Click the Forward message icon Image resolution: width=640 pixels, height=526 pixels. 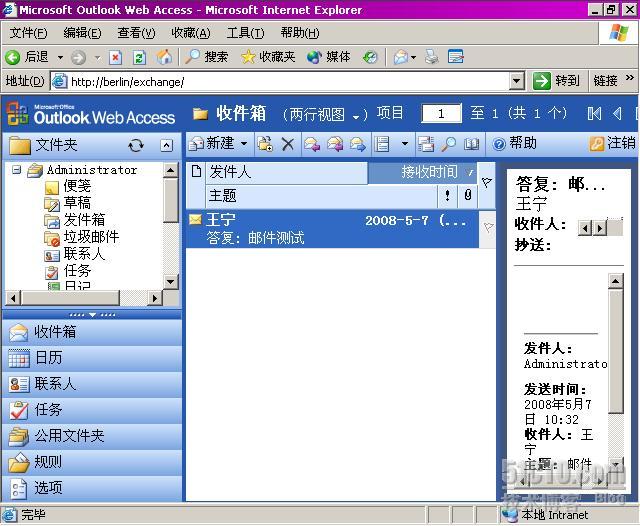click(x=357, y=144)
